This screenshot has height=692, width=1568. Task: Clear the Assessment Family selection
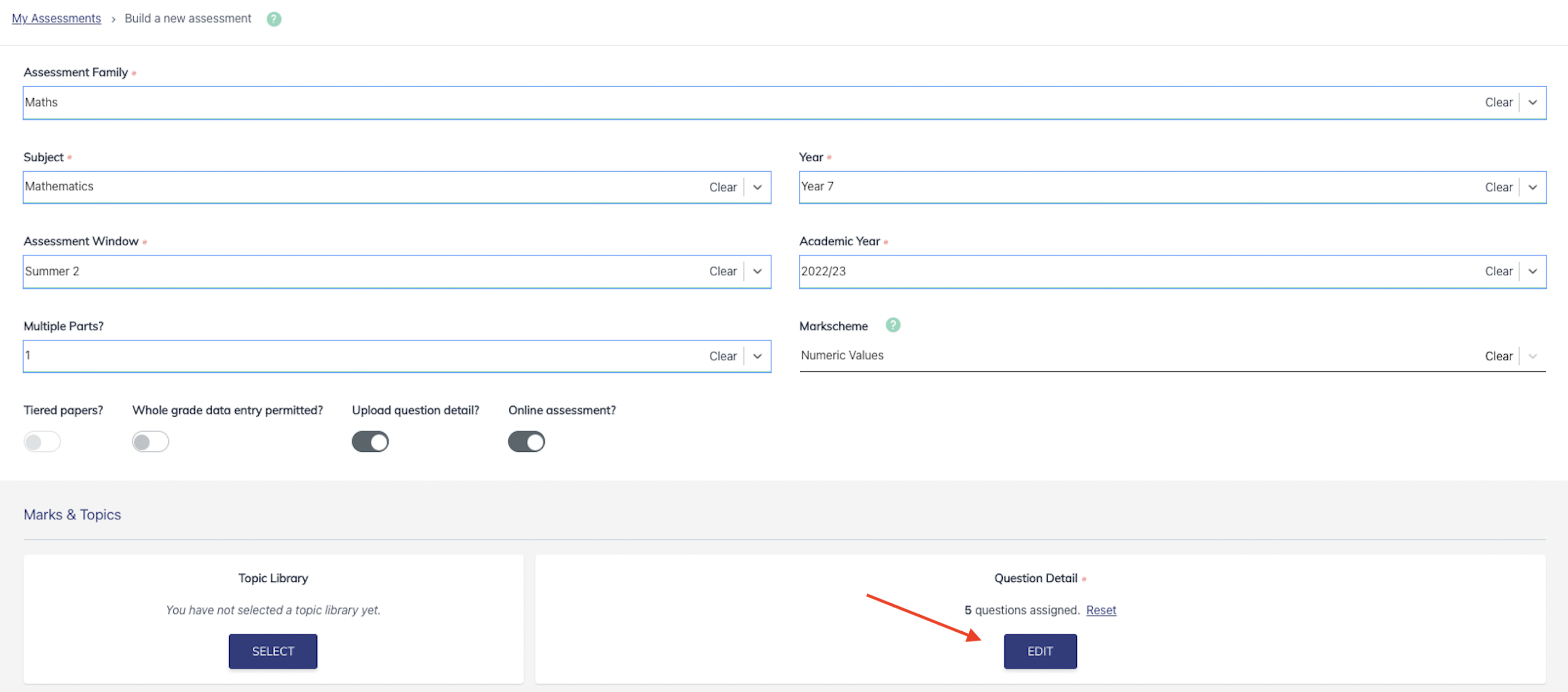(x=1498, y=102)
